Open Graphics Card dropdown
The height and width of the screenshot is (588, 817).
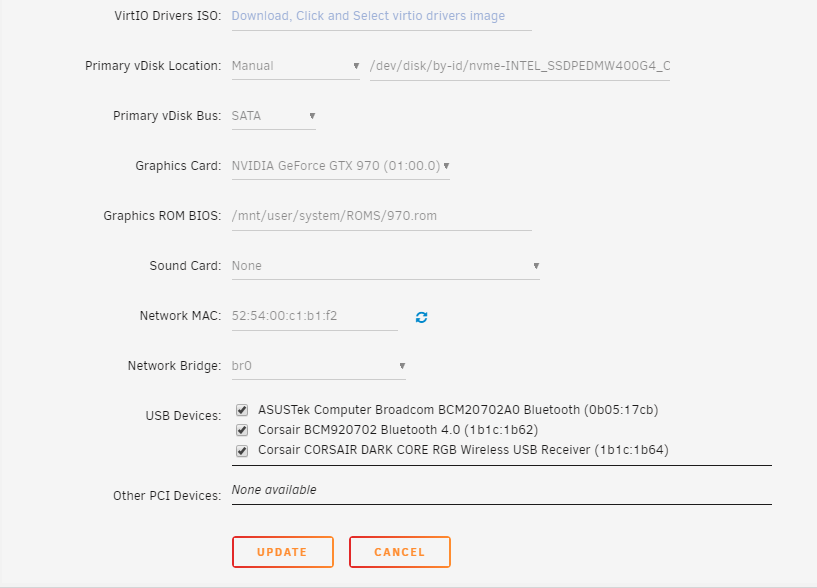click(341, 166)
